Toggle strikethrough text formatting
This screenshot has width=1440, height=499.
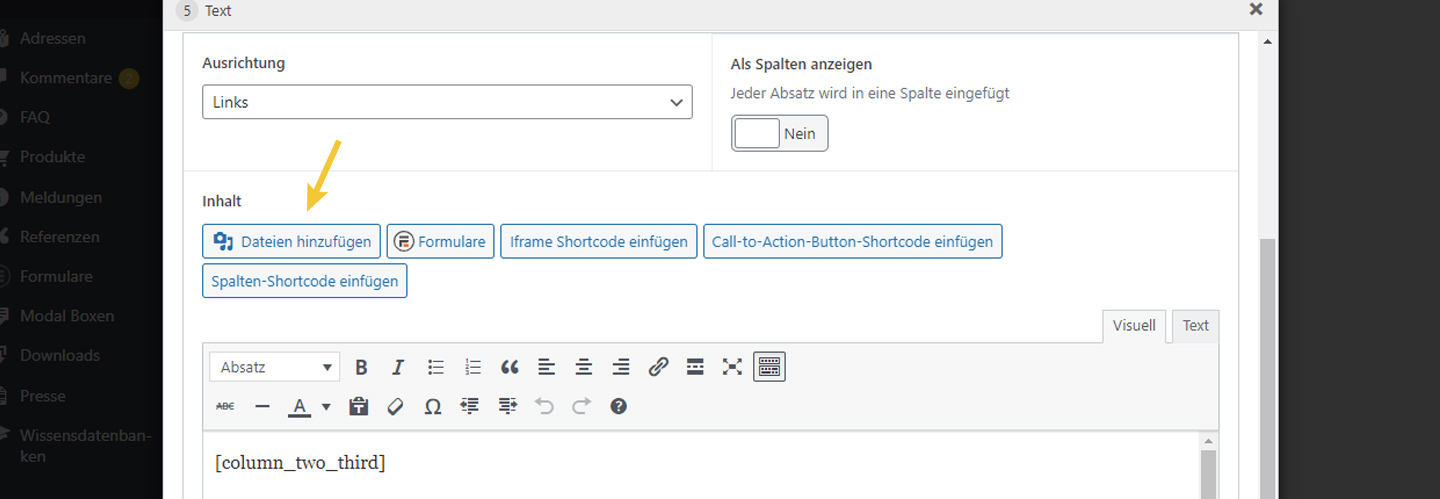pos(225,406)
